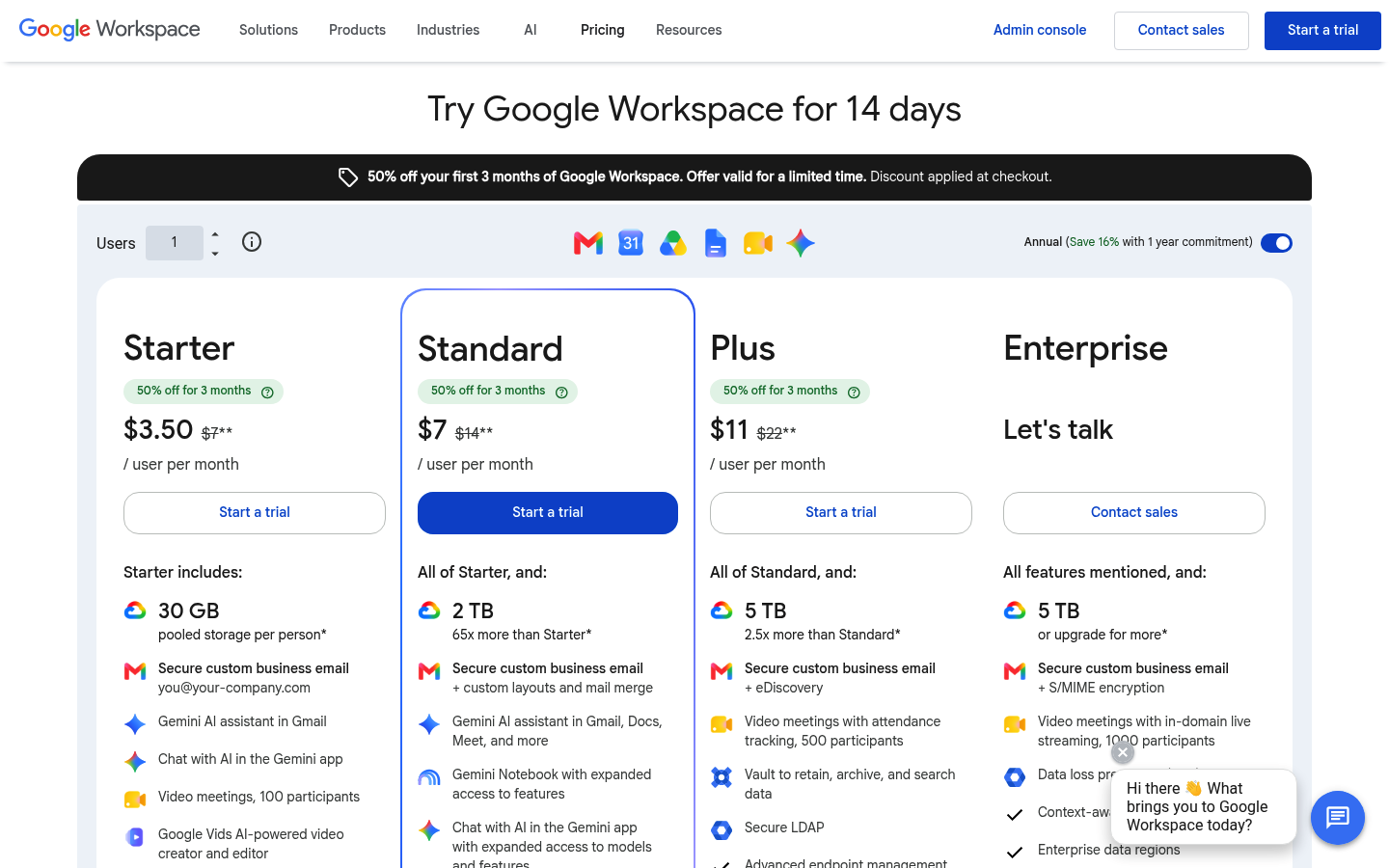The image size is (1389, 868).
Task: Dismiss the chat greeting popup
Action: pyautogui.click(x=1123, y=752)
